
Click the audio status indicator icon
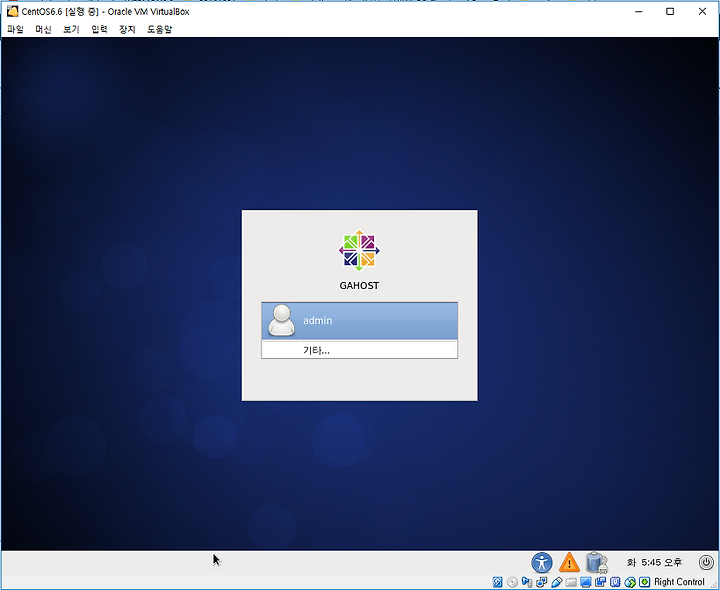click(x=527, y=582)
